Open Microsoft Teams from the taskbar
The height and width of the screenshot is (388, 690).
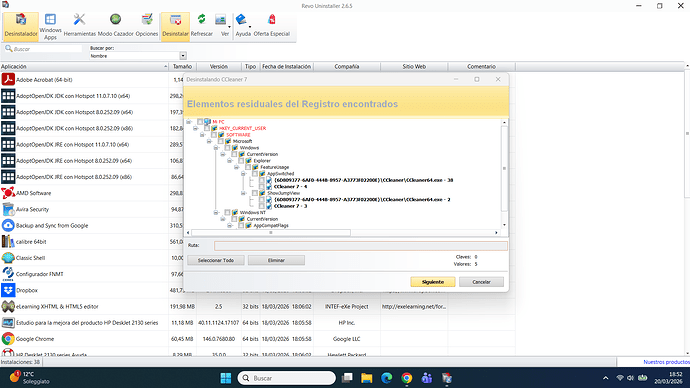426,378
